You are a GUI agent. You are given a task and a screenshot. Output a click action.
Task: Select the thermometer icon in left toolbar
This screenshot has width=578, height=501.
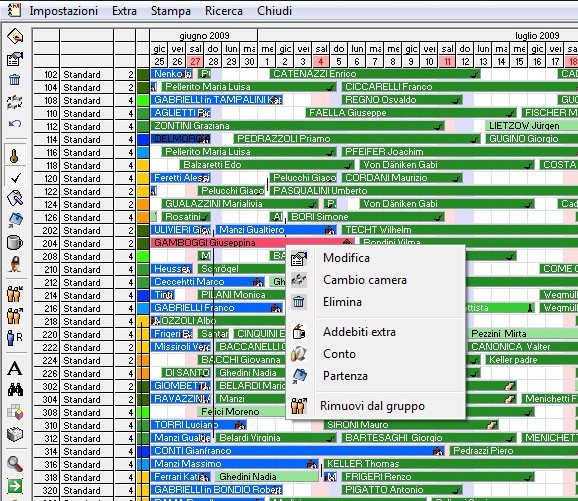pos(14,156)
